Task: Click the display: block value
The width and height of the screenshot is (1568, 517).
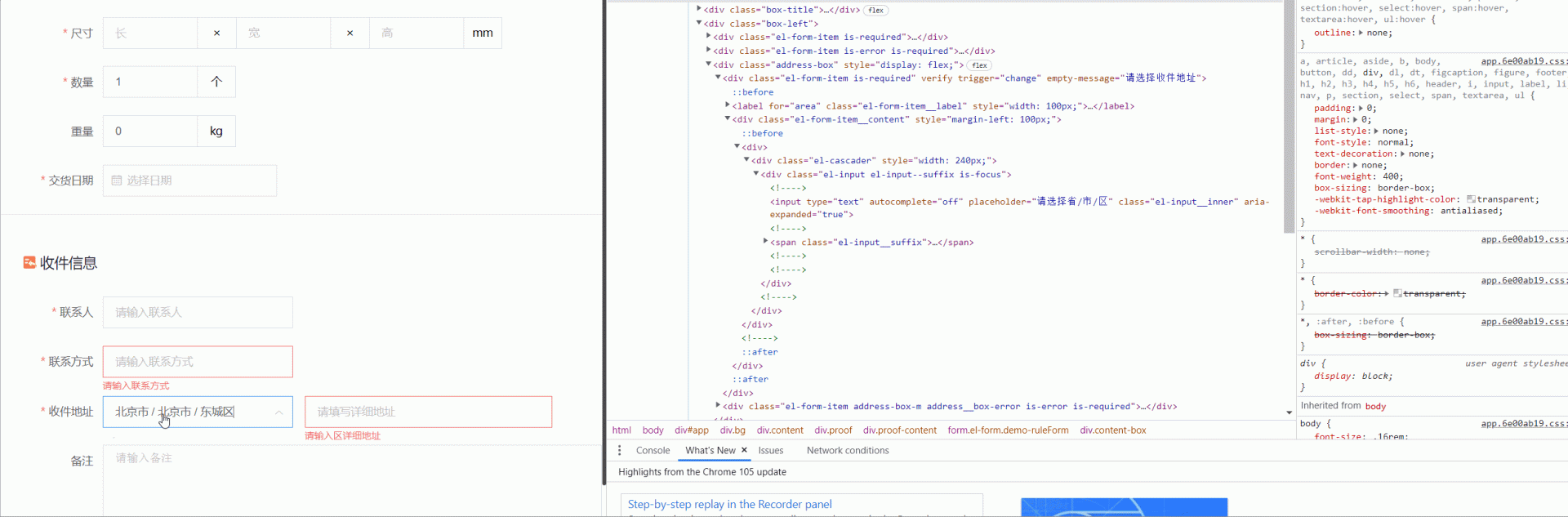Action: coord(1375,376)
